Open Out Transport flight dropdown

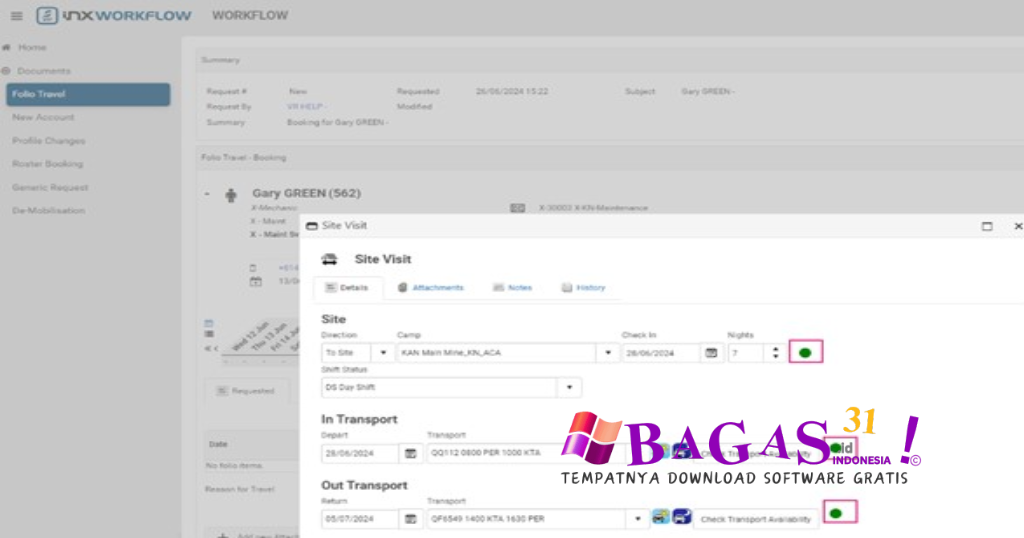click(x=637, y=520)
